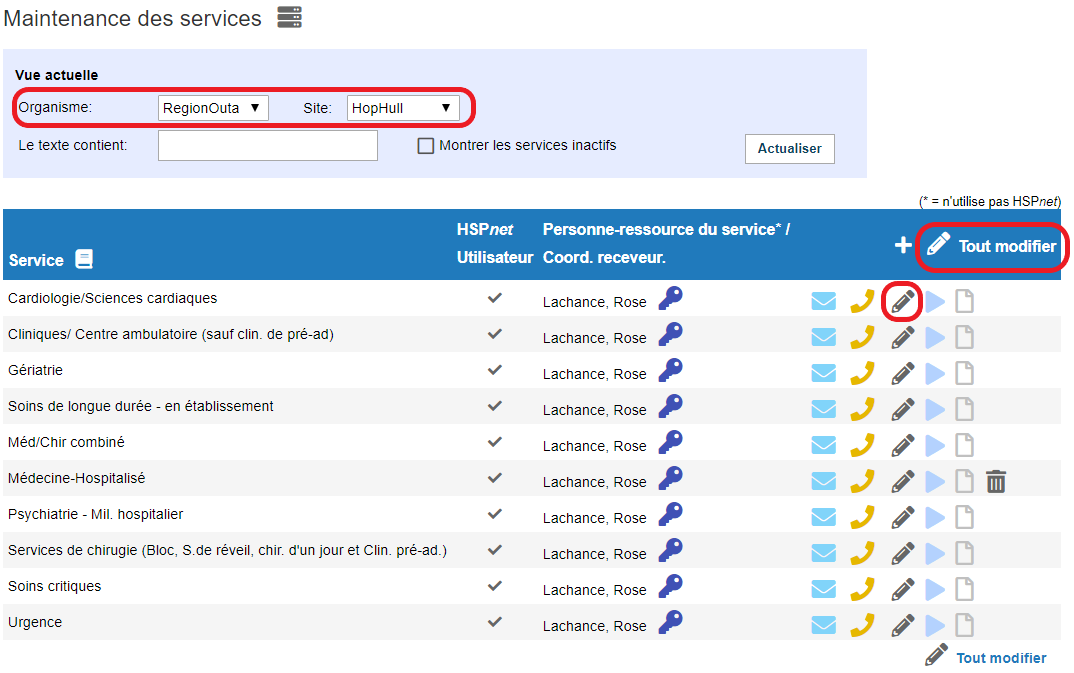The width and height of the screenshot is (1074, 673).
Task: Click Tout modifier in the table header
Action: (x=991, y=246)
